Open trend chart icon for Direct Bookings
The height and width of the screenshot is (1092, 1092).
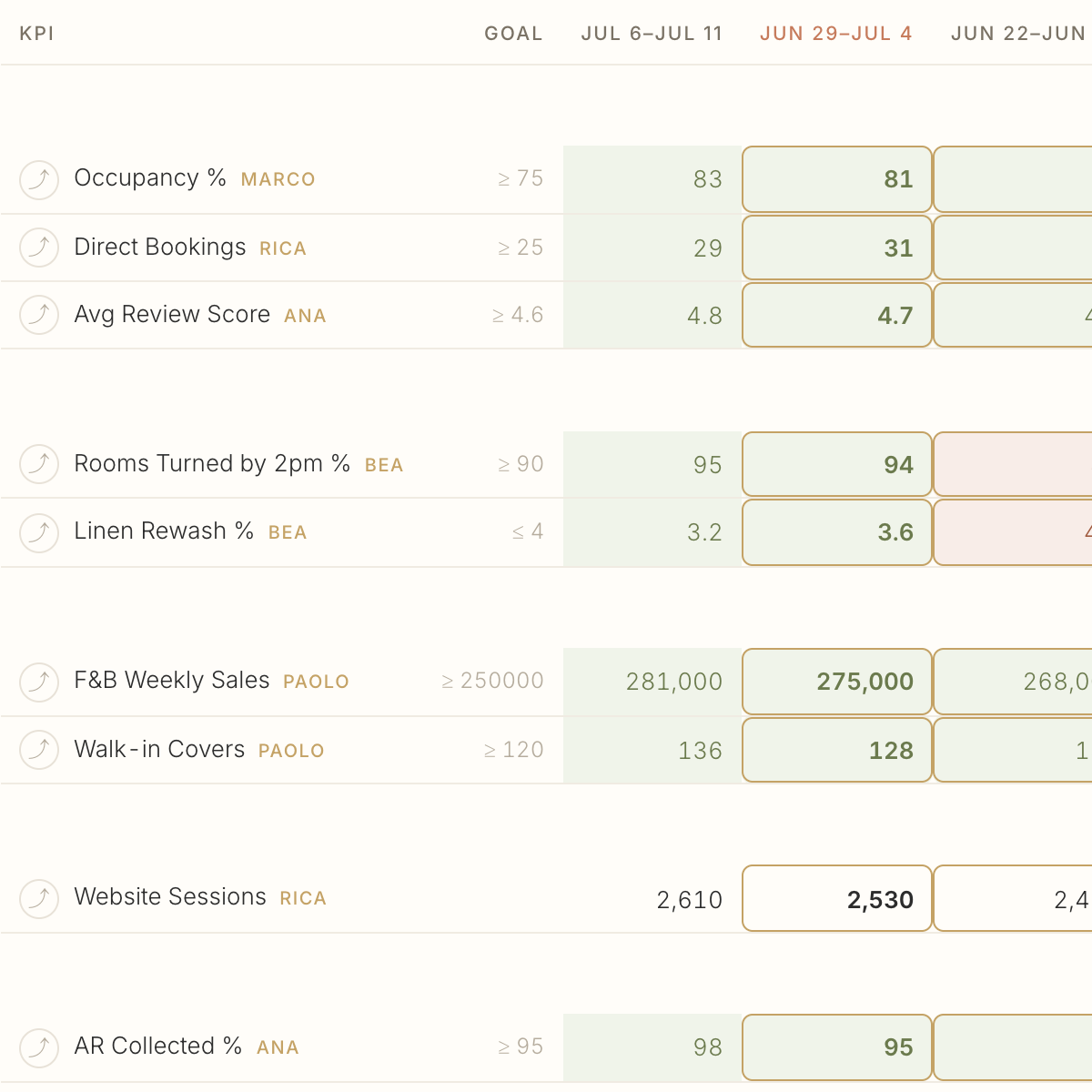click(39, 247)
